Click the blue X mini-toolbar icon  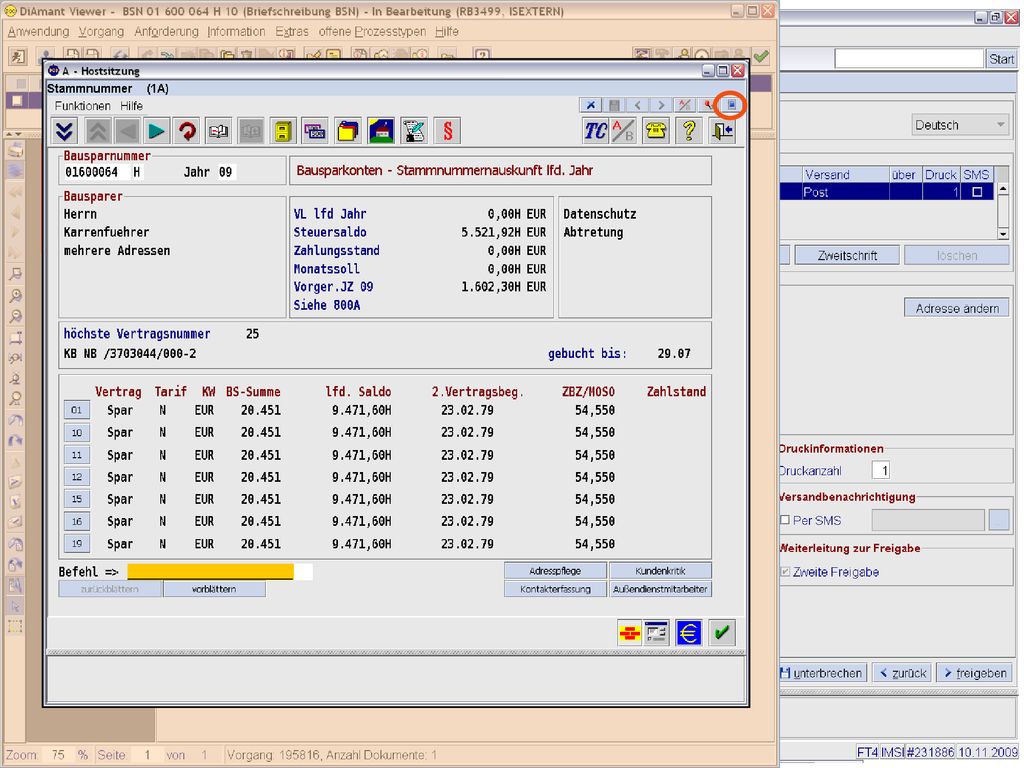pos(590,104)
